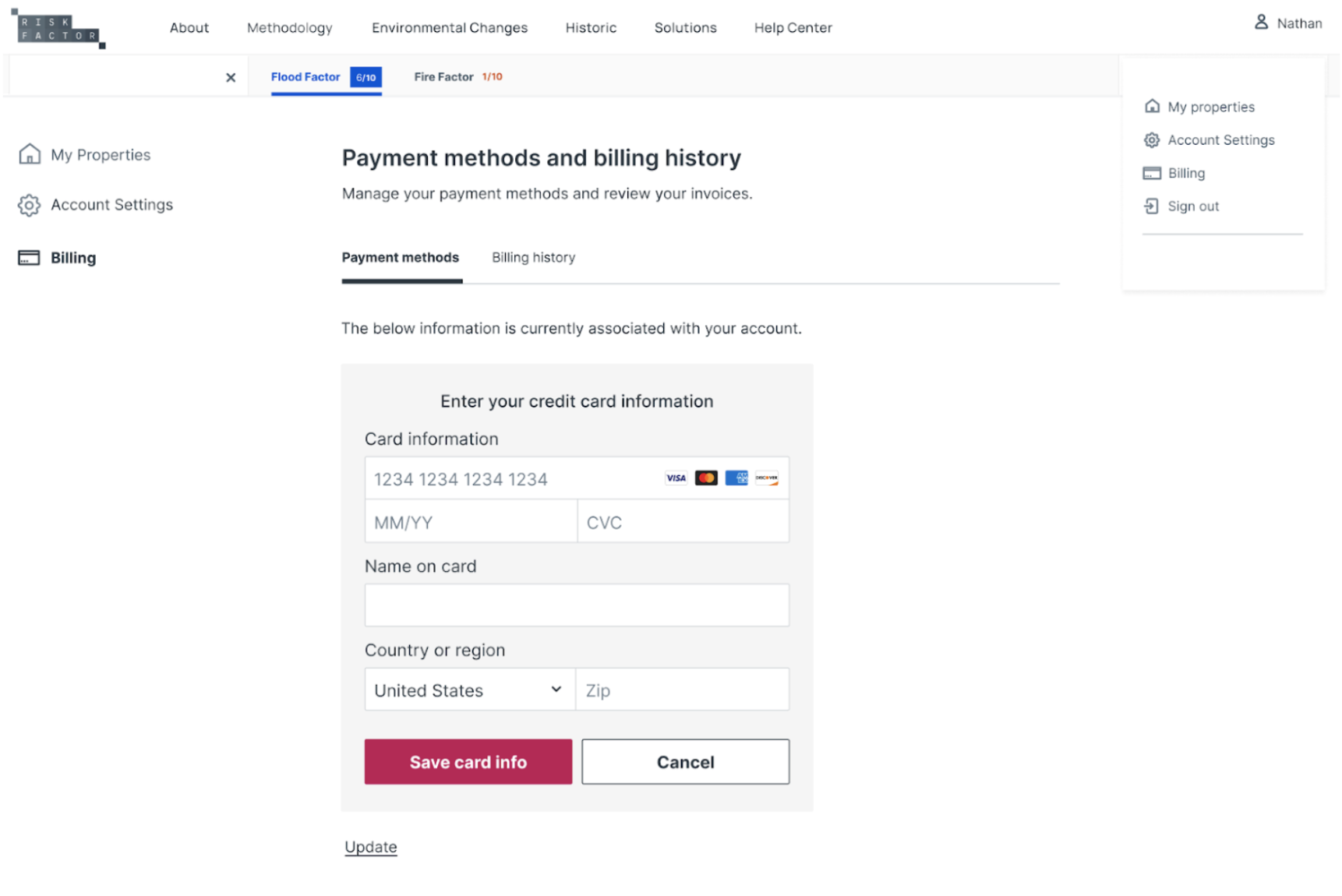Click the gear icon beside Account Settings in sidebar
Screen dimensions: 1342x896
click(x=30, y=205)
